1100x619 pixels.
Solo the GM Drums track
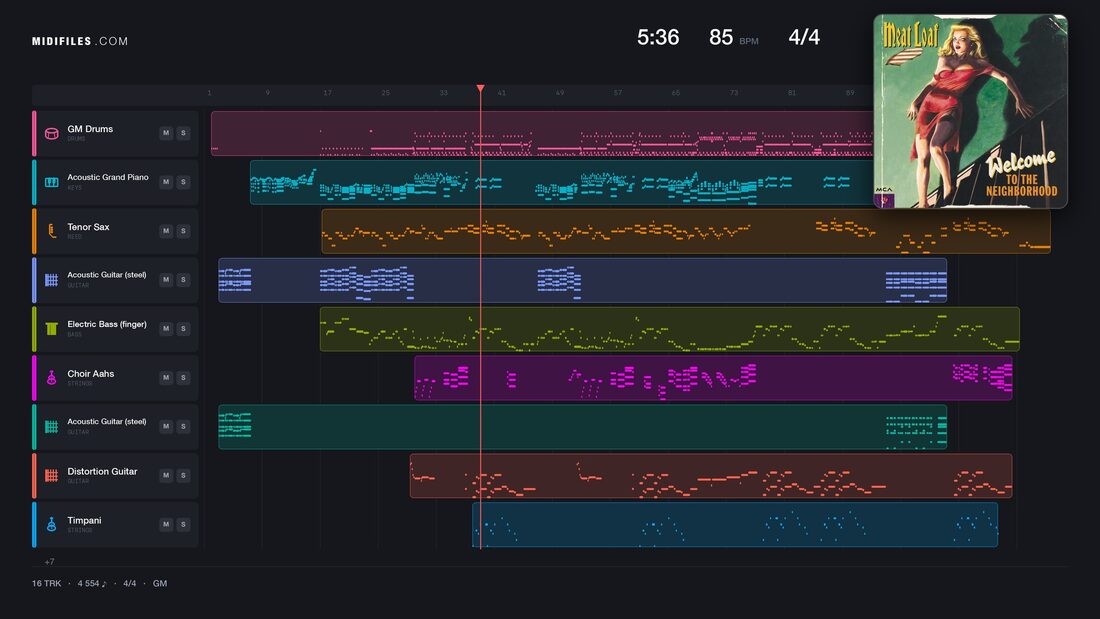click(183, 133)
